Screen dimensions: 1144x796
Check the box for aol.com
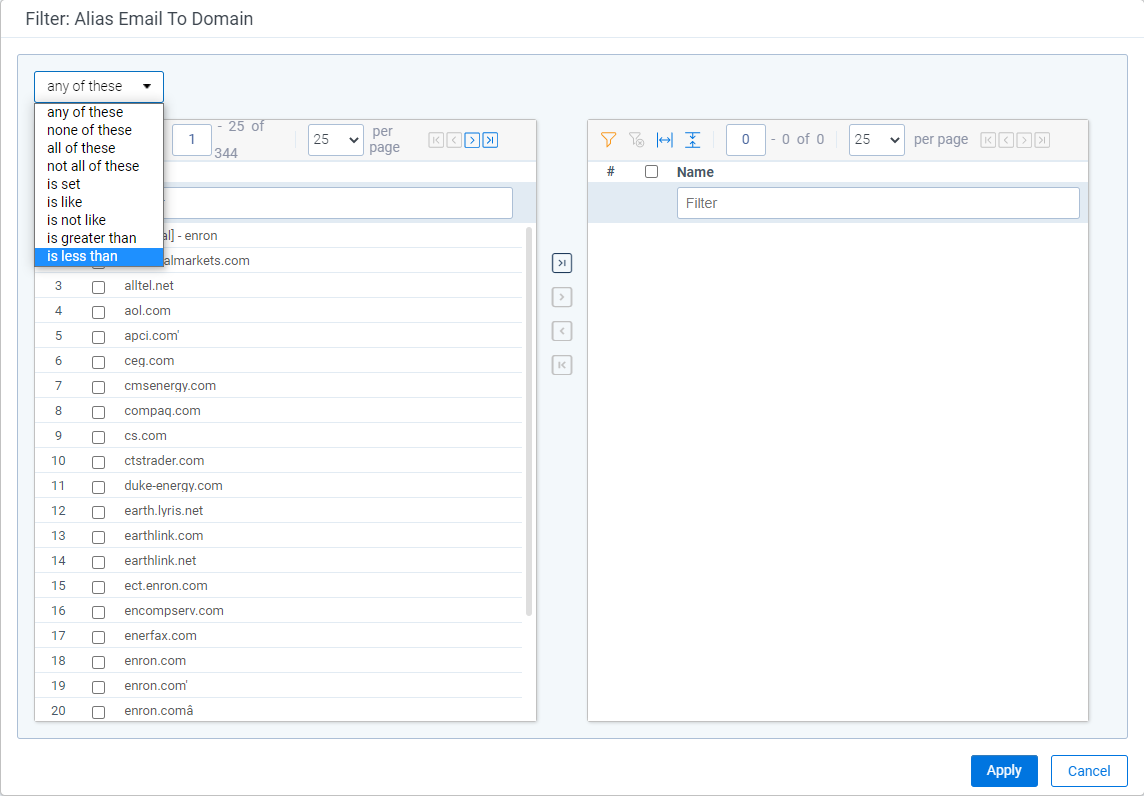[x=98, y=312]
